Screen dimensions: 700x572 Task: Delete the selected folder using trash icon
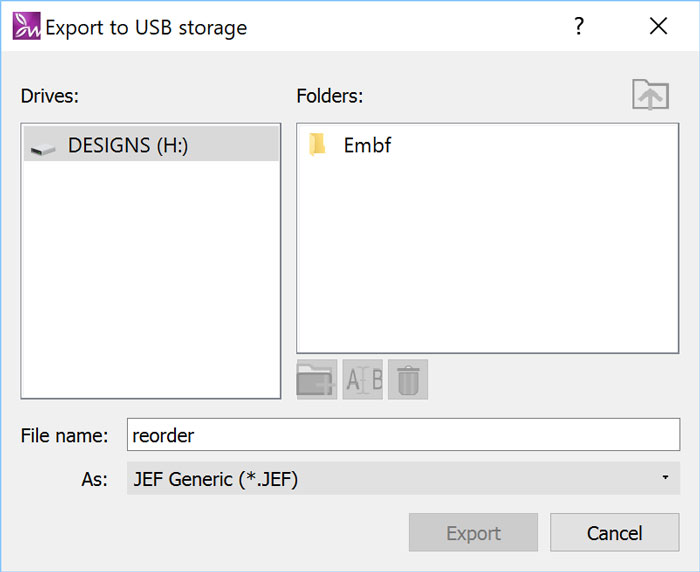pos(408,380)
